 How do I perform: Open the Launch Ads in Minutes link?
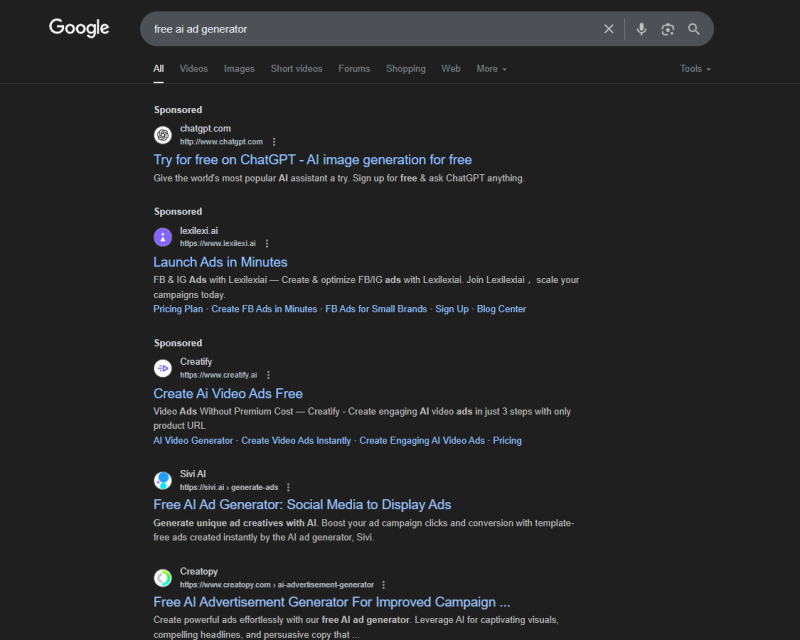(220, 262)
